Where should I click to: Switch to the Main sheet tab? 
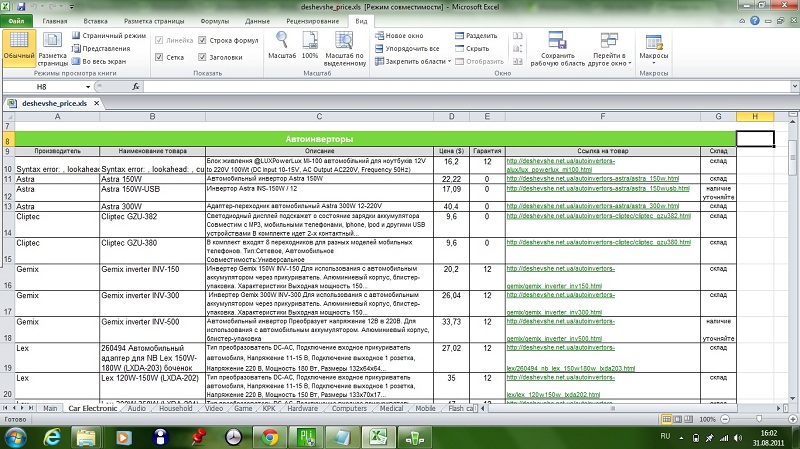[50, 408]
